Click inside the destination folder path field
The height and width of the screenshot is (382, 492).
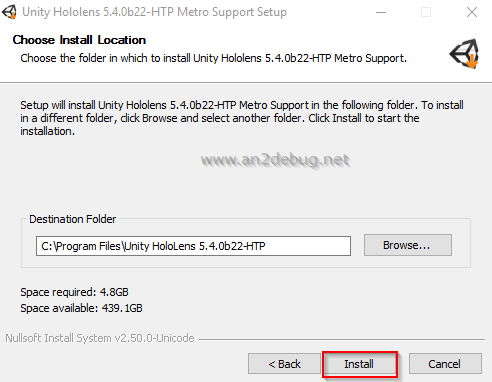click(193, 246)
